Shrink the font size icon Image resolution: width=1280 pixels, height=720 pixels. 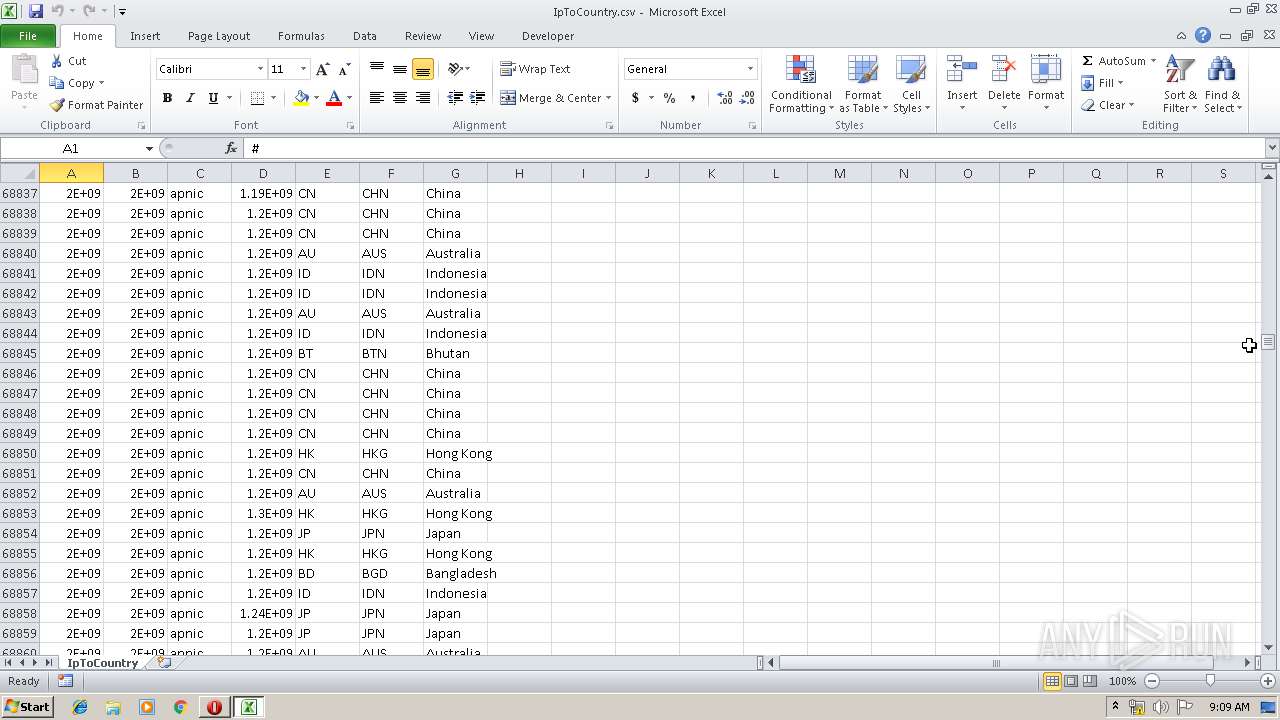[344, 69]
